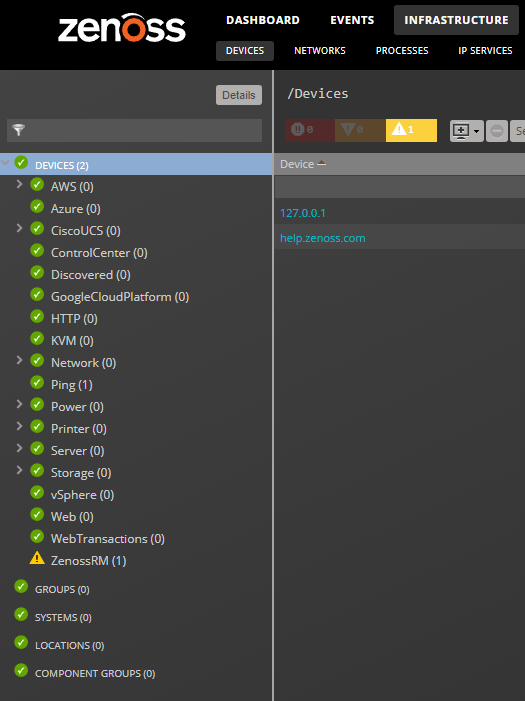Open the Add Device monitor icon menu
Screen dimensions: 525x701
click(466, 131)
